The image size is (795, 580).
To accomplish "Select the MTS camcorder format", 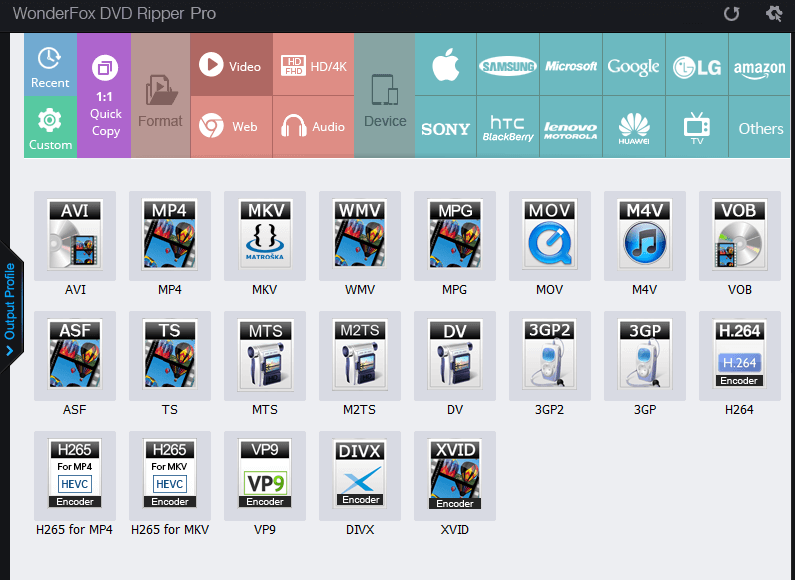I will tap(265, 356).
